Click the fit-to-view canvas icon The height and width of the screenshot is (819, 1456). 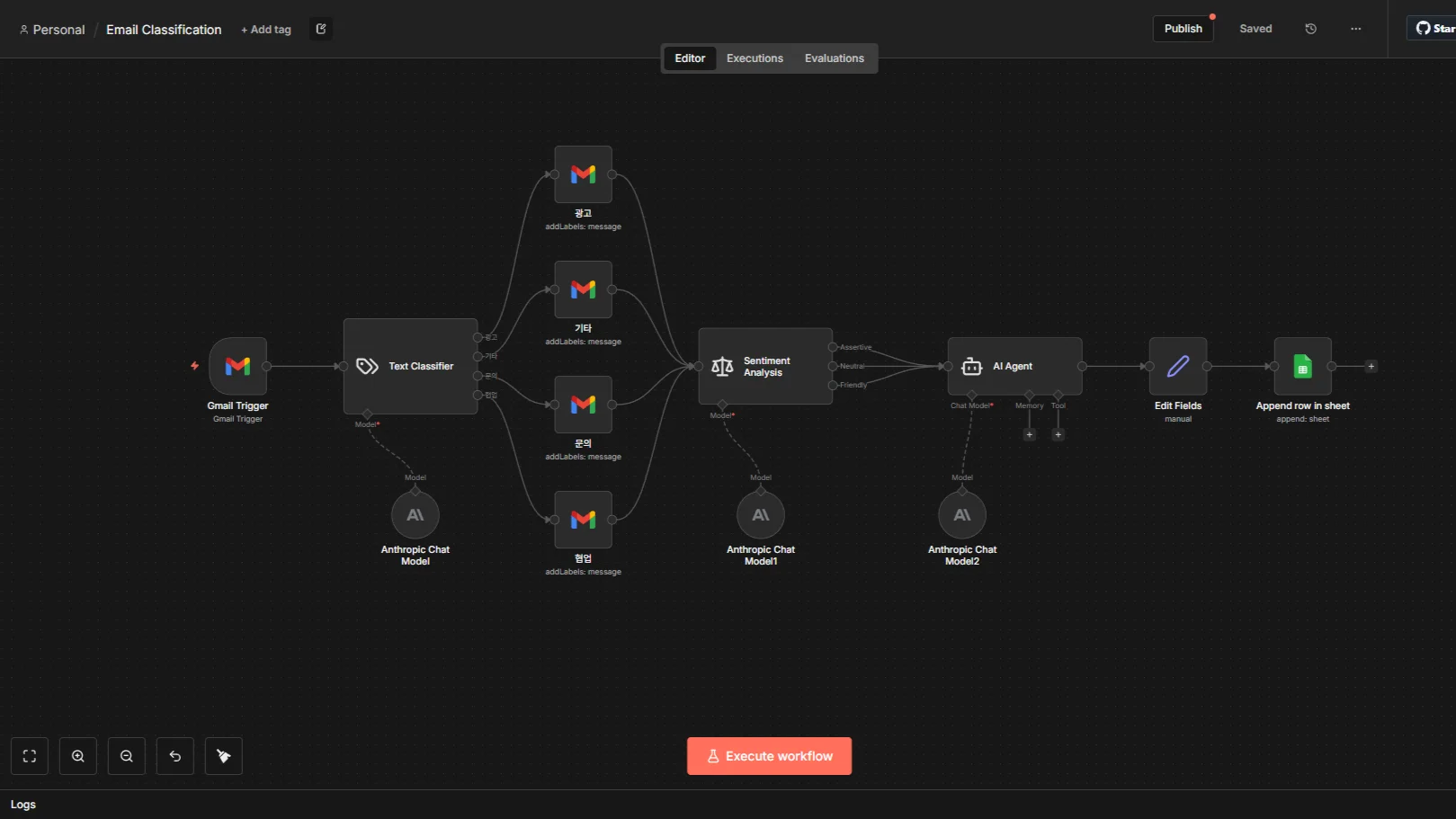pos(30,756)
